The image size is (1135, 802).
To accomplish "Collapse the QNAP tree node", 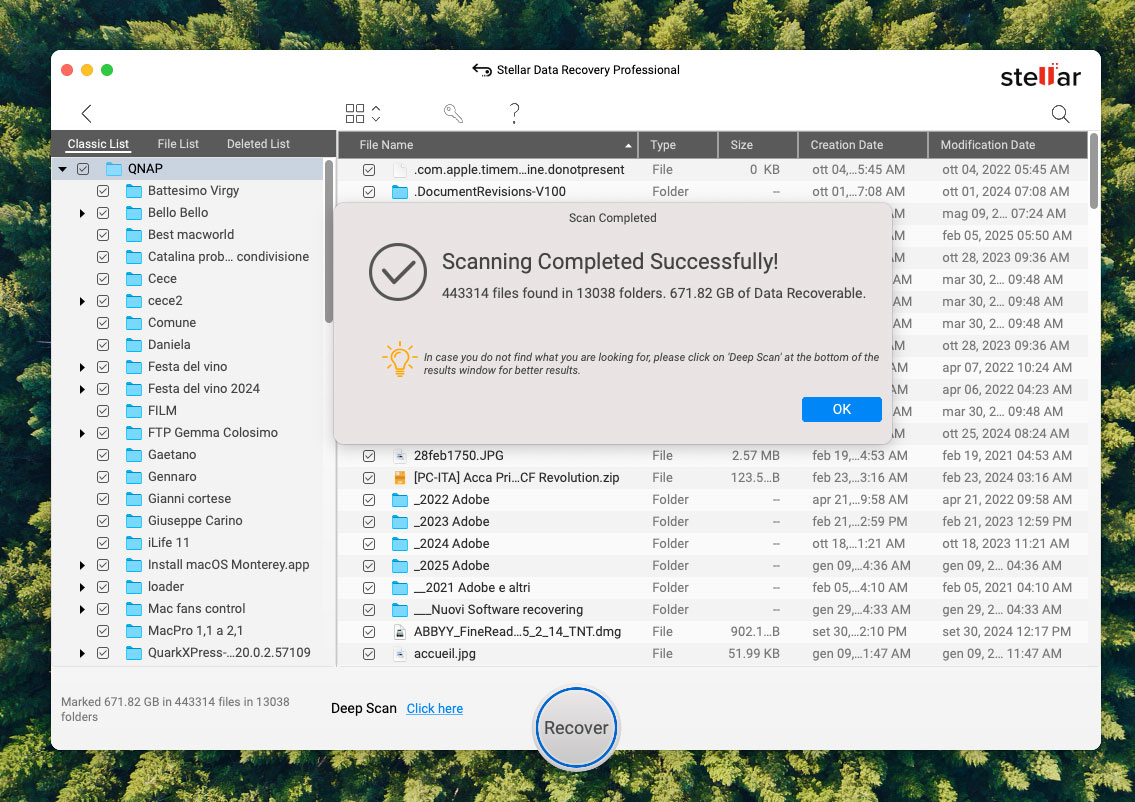I will click(x=63, y=169).
